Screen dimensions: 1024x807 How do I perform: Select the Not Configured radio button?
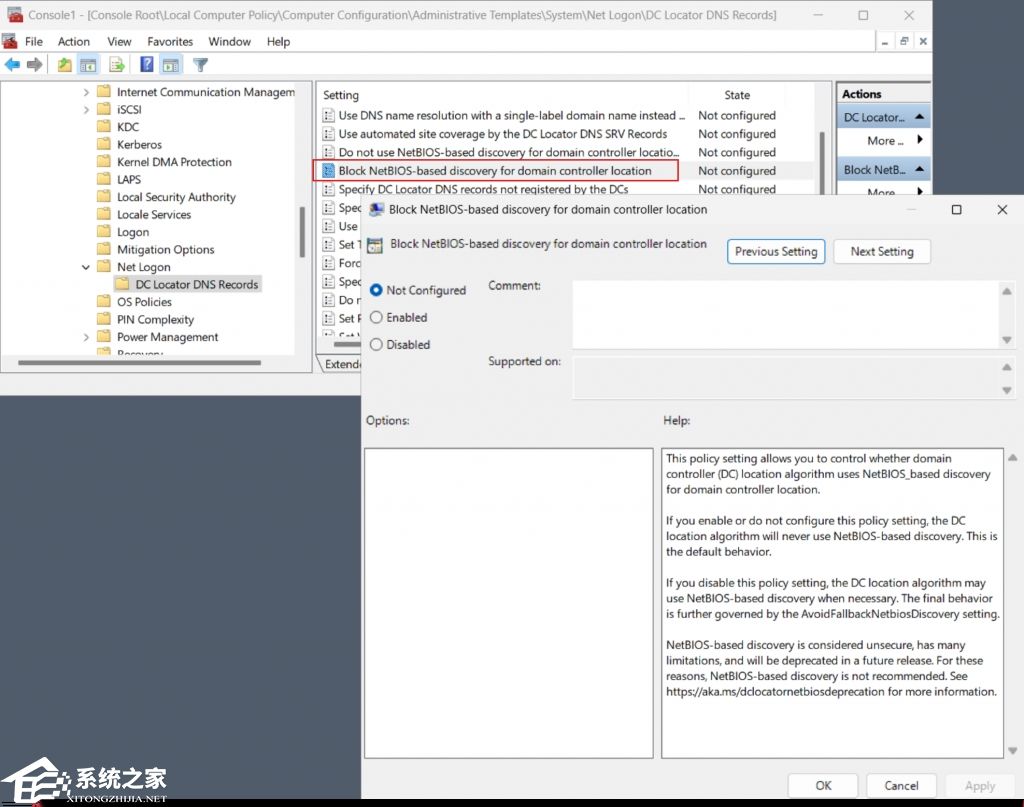click(x=377, y=290)
